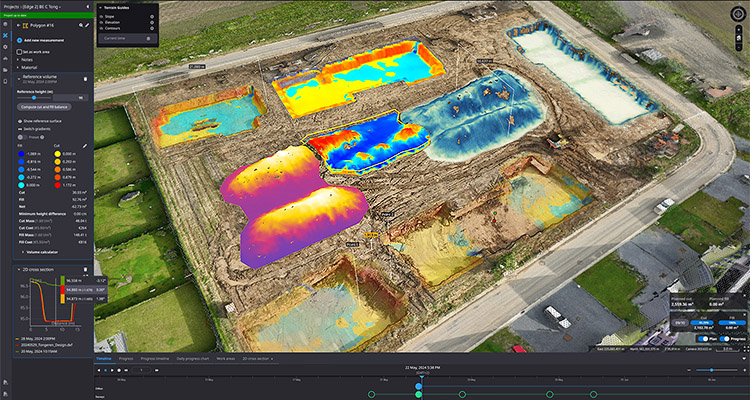Click the compass navigation control
750x400 pixels.
coord(738,14)
